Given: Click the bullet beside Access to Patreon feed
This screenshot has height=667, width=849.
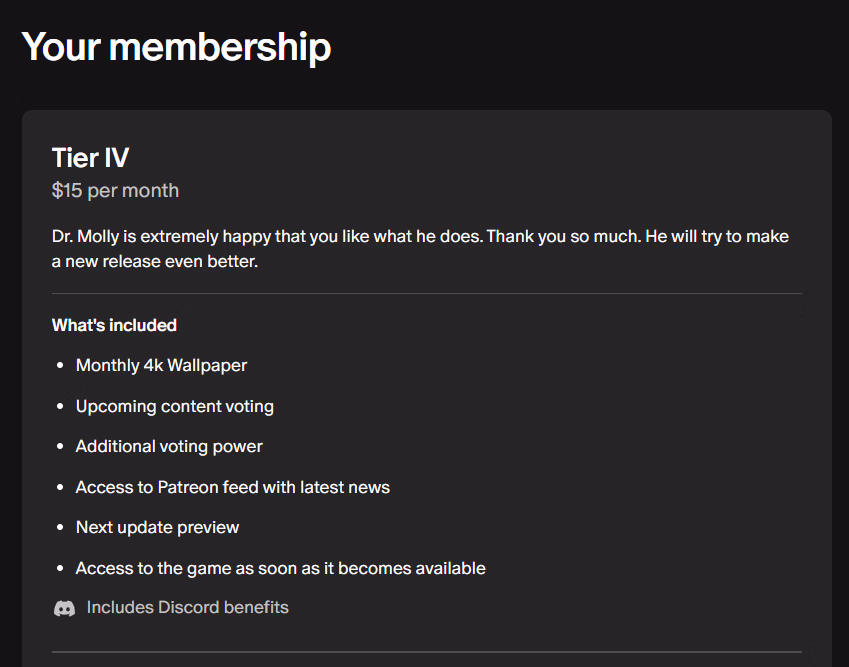Looking at the screenshot, I should (61, 488).
